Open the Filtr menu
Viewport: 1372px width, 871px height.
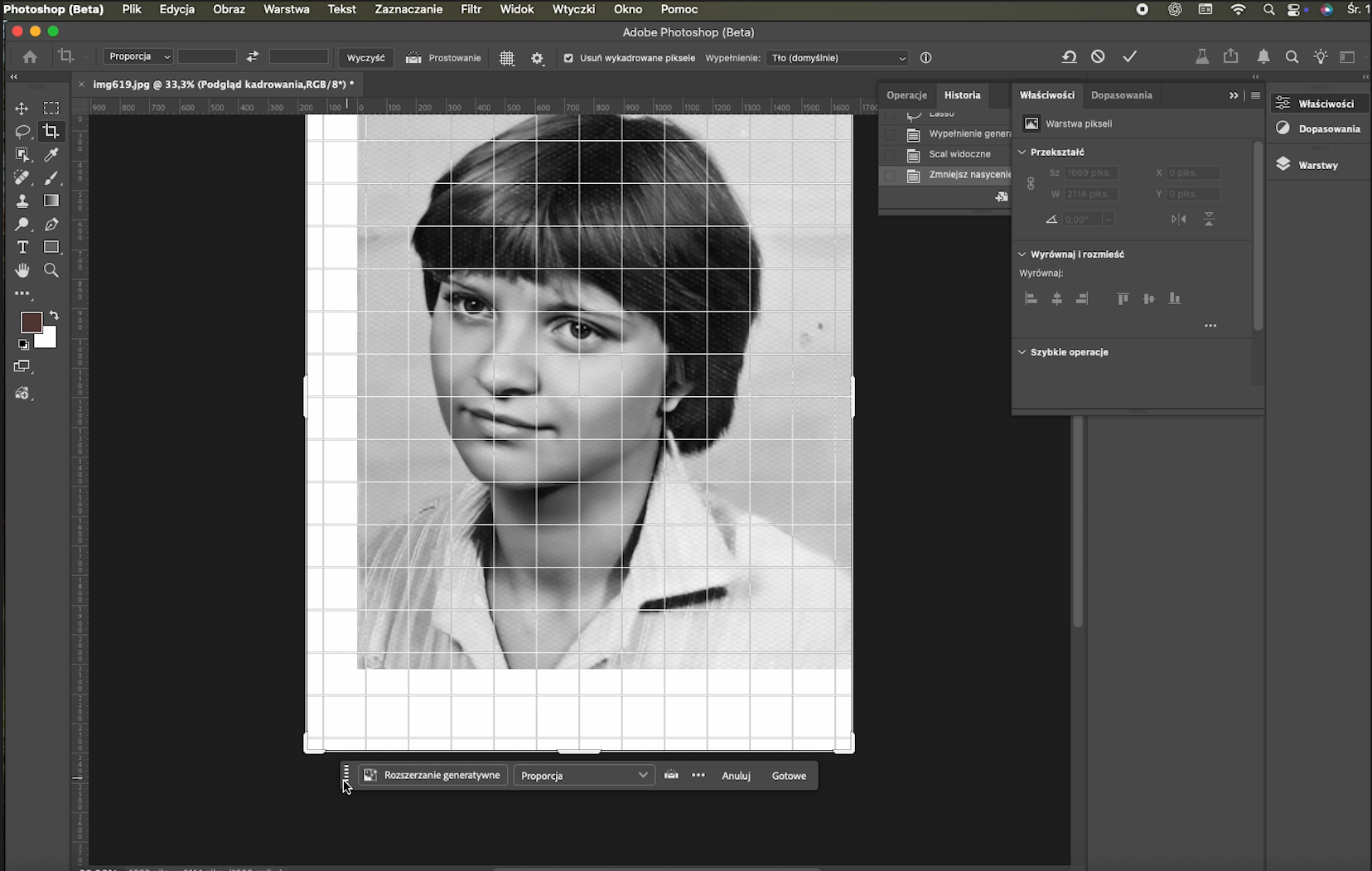(x=471, y=9)
